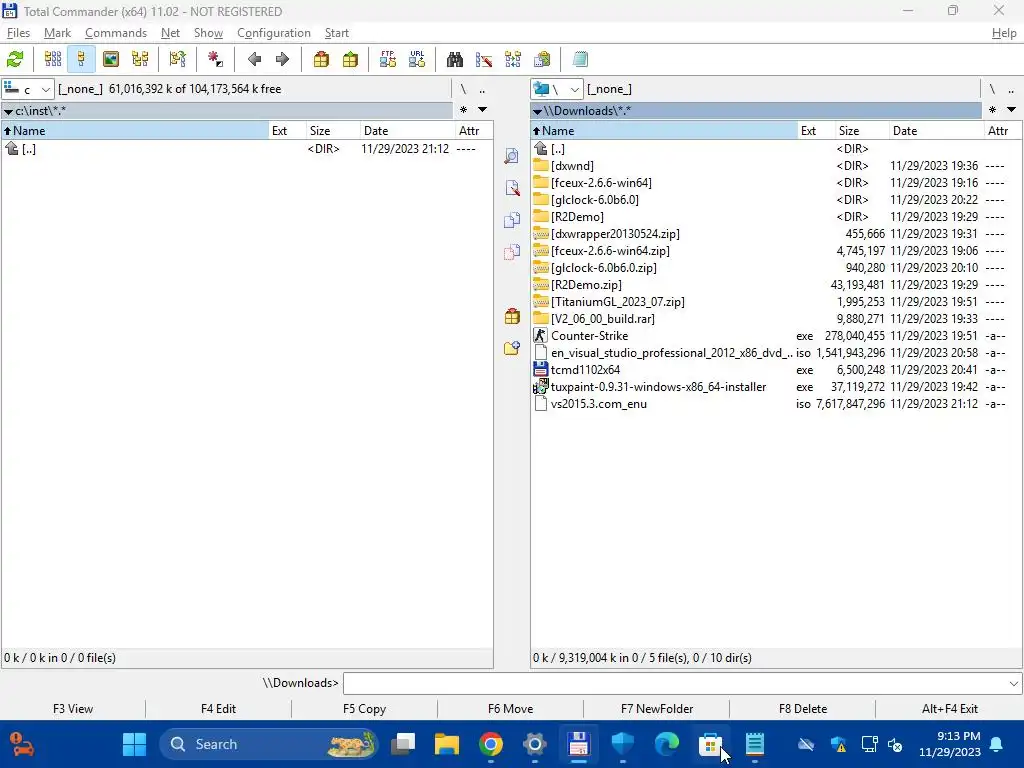Click the Alt+F4 Exit button

[950, 709]
